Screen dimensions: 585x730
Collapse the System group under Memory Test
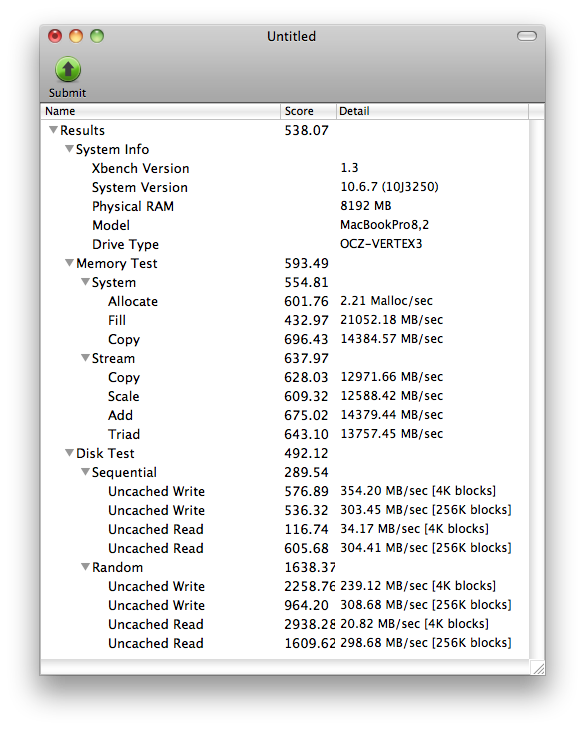85,282
